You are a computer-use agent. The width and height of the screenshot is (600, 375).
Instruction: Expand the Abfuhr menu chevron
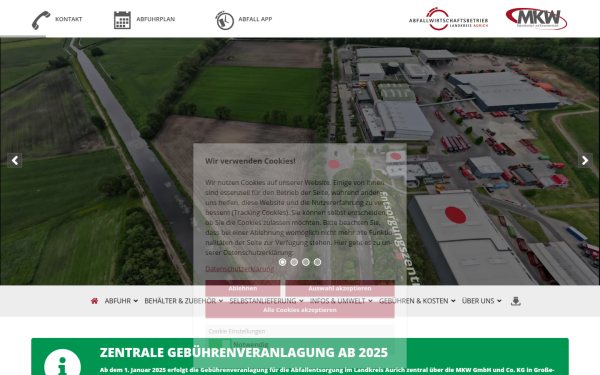coord(135,301)
